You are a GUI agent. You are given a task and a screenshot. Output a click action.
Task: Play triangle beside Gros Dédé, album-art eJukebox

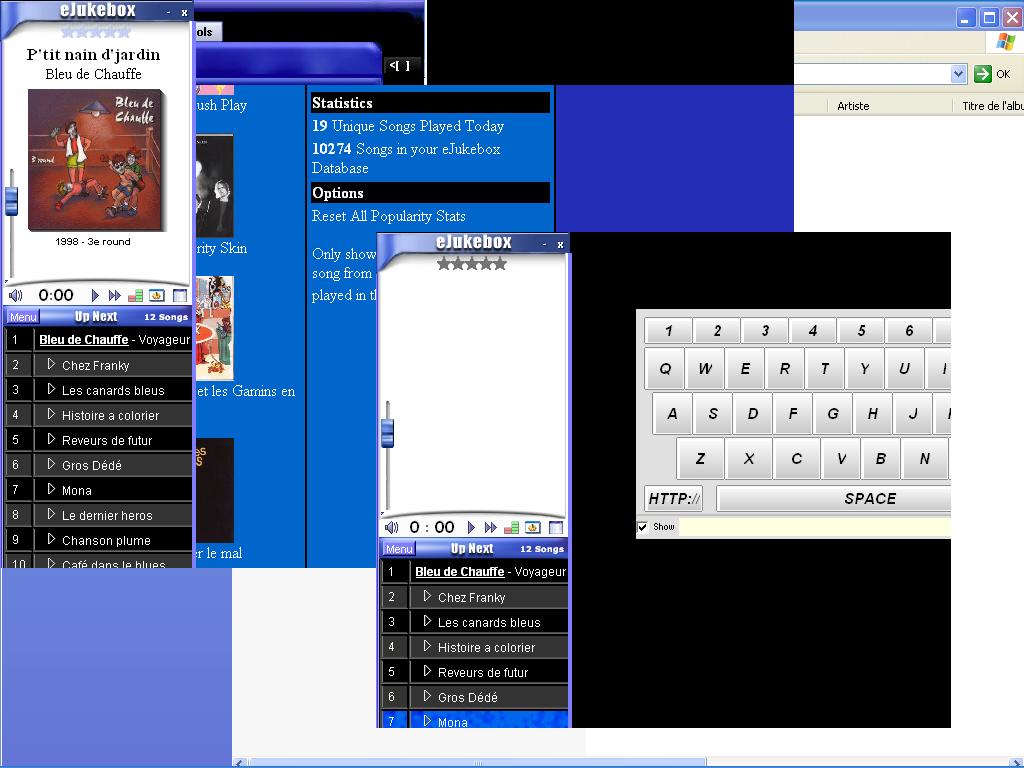point(51,464)
